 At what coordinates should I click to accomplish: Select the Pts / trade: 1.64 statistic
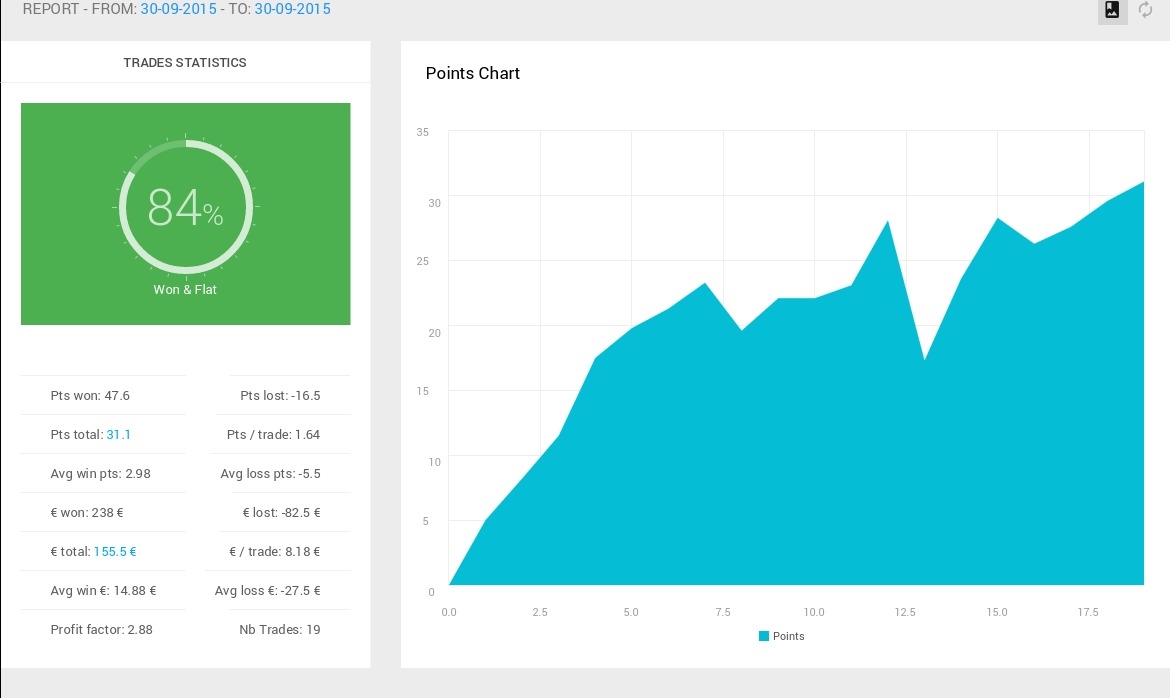click(273, 434)
